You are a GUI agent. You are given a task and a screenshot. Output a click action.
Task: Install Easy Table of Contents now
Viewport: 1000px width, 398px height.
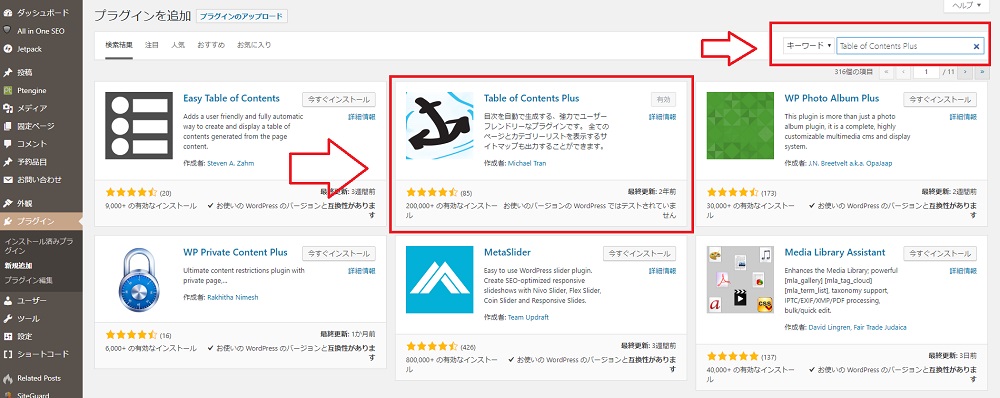click(339, 100)
